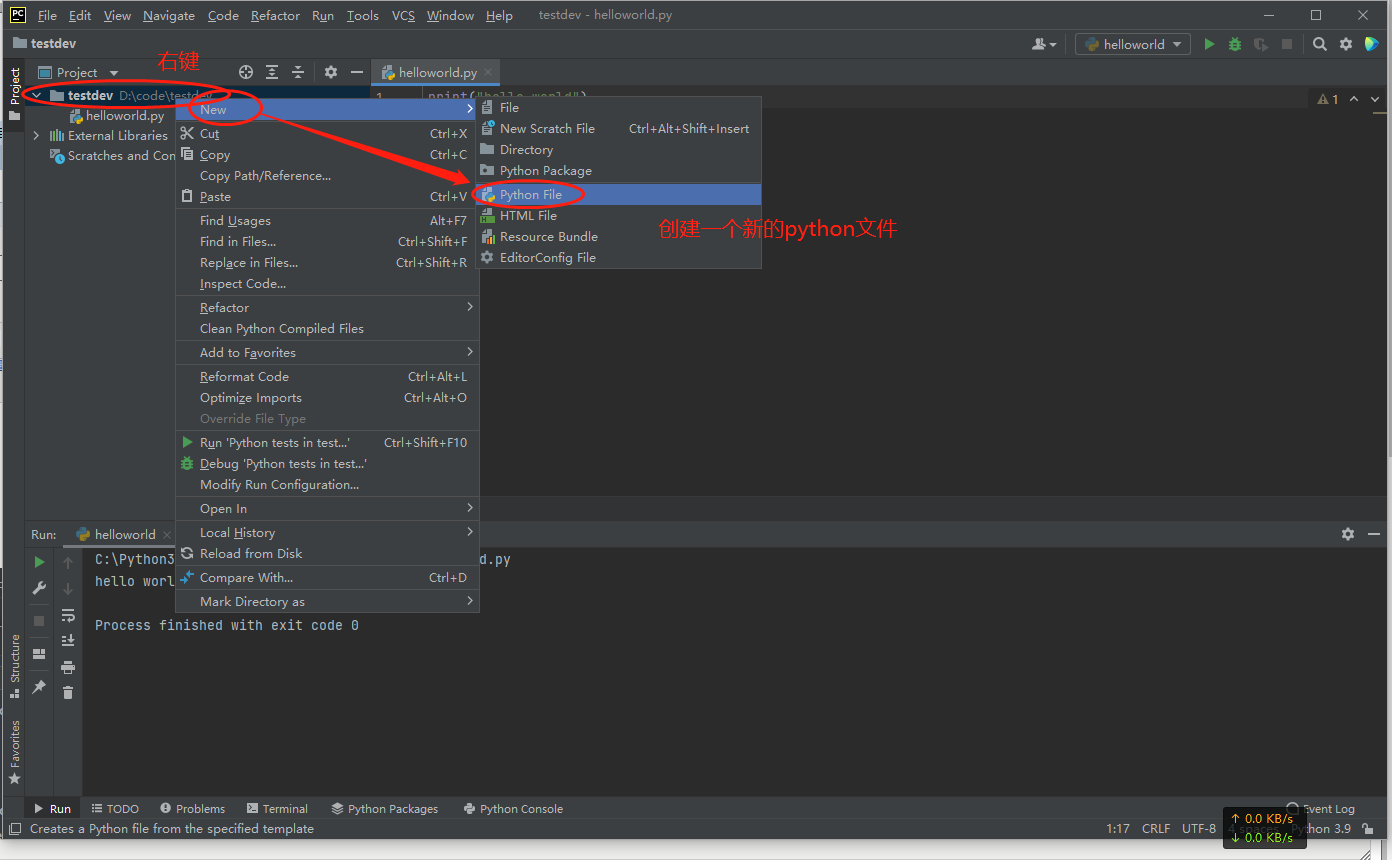Open the user account dropdown in toolbar
The height and width of the screenshot is (860, 1392).
click(1044, 44)
